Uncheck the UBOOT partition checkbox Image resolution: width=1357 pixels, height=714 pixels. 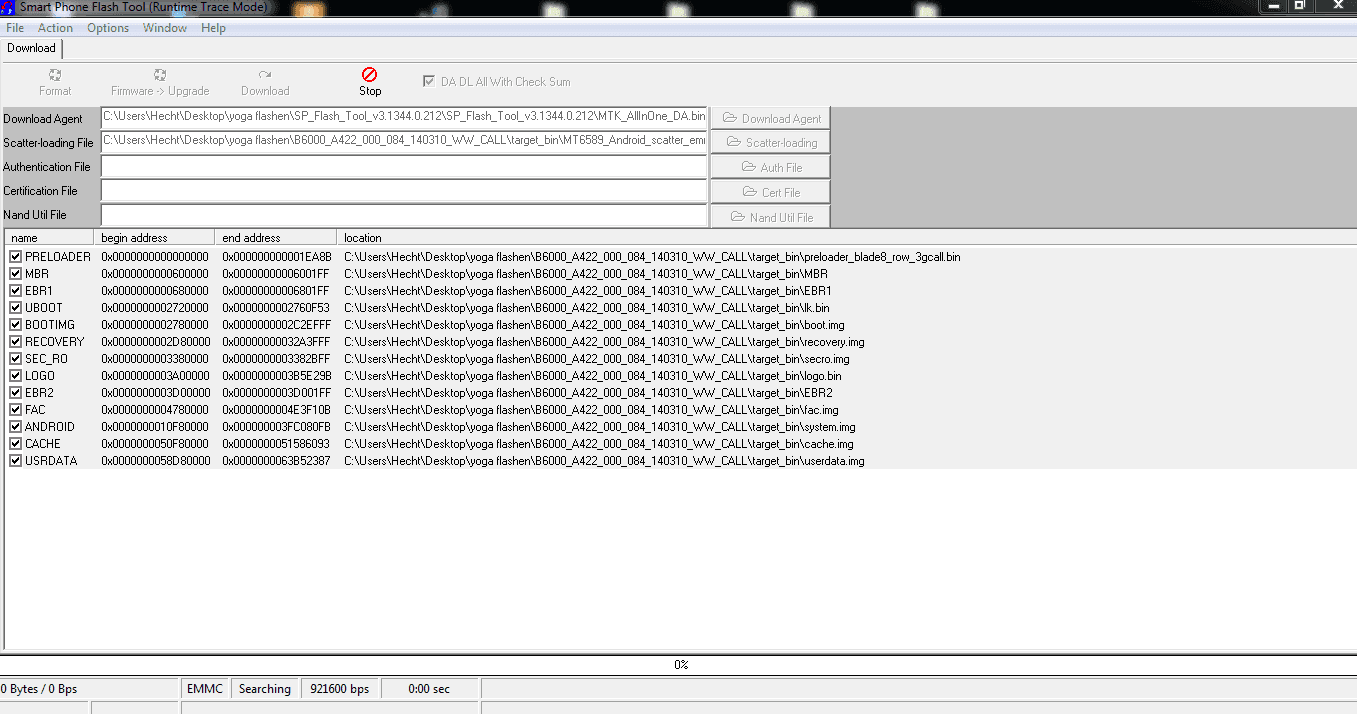click(x=15, y=308)
